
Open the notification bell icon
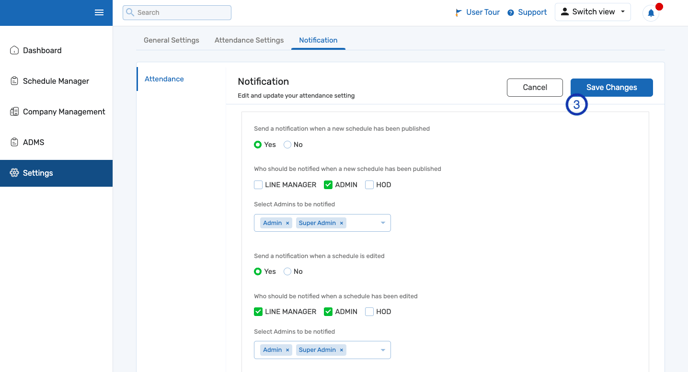(x=651, y=13)
